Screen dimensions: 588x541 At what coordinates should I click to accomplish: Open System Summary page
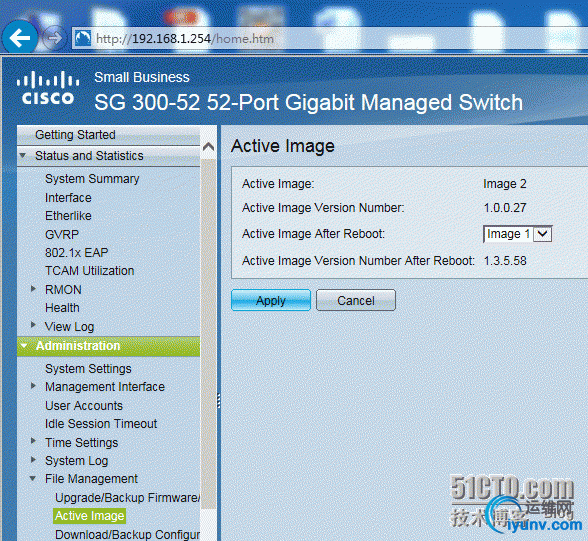tap(92, 179)
